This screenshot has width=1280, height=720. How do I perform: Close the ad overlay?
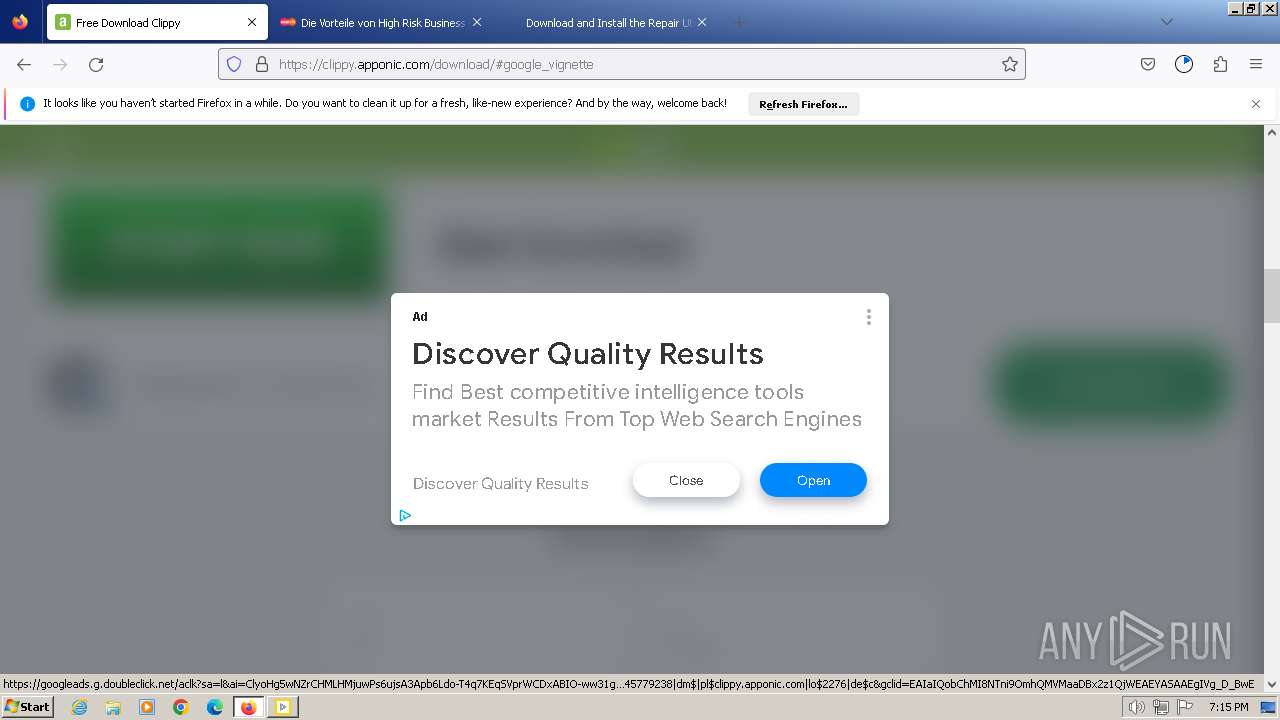686,480
